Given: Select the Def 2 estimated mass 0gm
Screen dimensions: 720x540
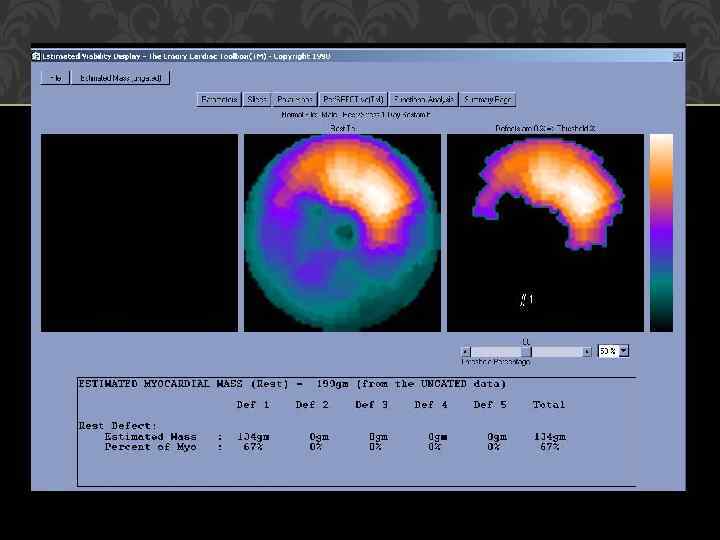Looking at the screenshot, I should (x=319, y=437).
